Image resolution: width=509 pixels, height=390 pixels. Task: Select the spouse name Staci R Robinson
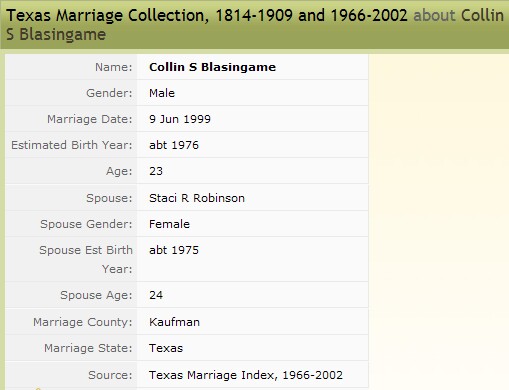(x=197, y=198)
